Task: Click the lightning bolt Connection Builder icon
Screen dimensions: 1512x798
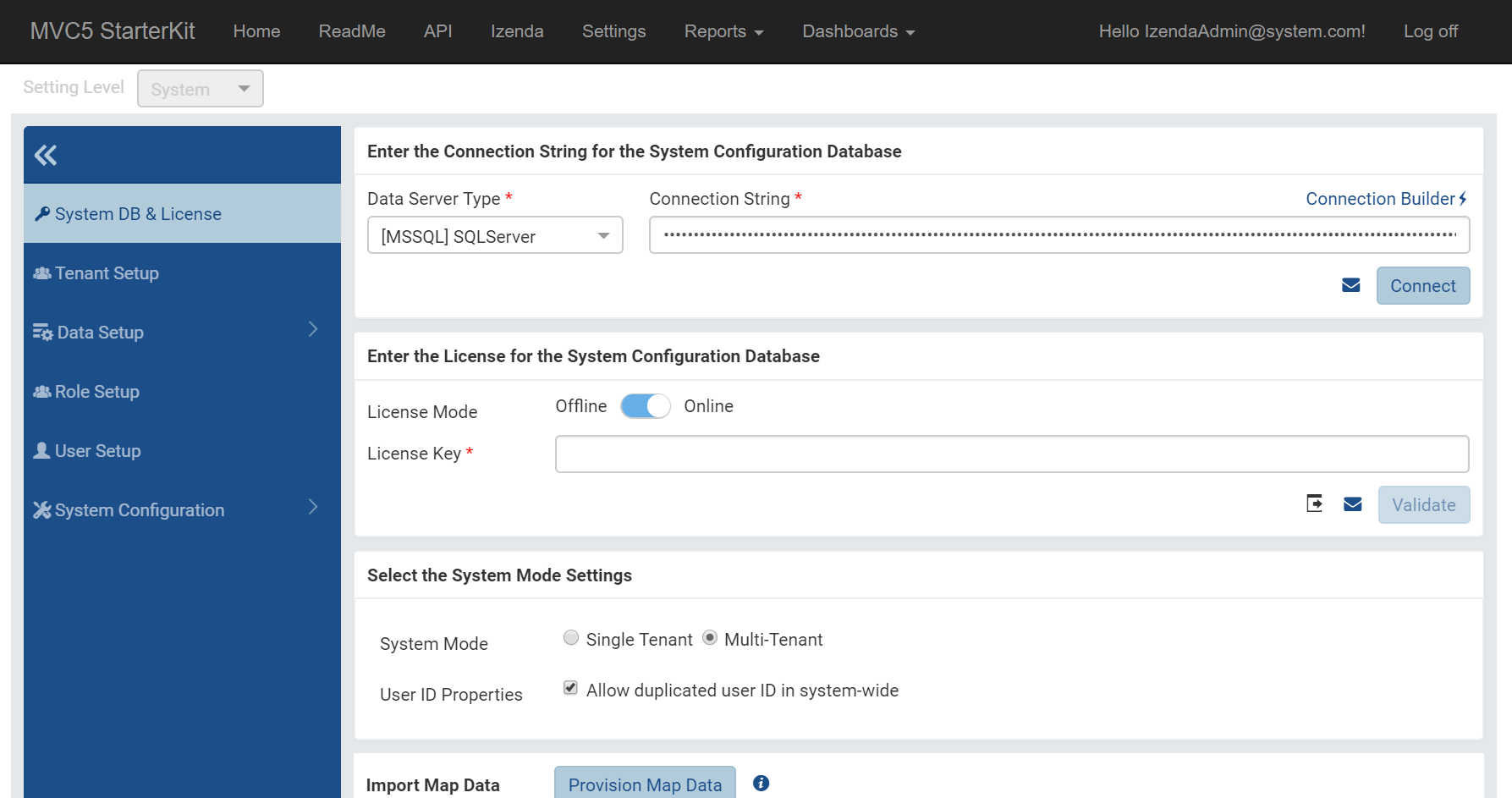Action: pos(1463,198)
